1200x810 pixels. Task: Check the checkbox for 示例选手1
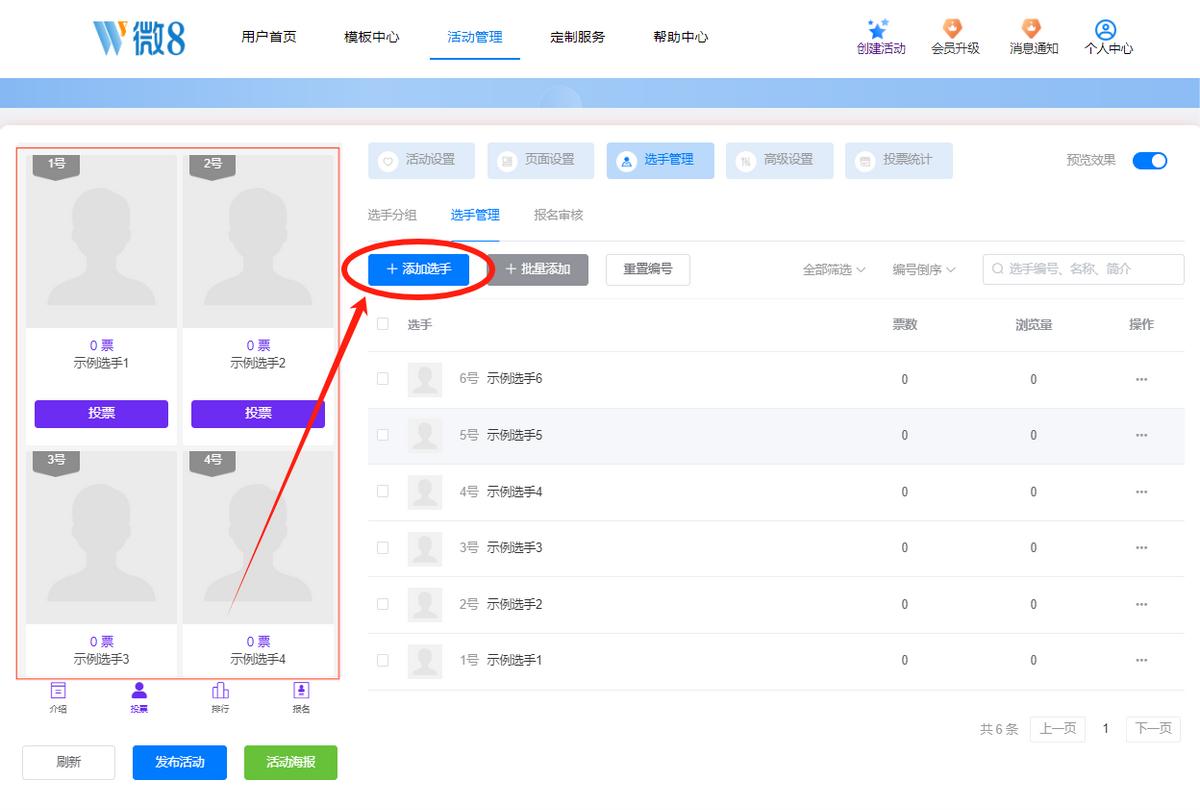382,661
